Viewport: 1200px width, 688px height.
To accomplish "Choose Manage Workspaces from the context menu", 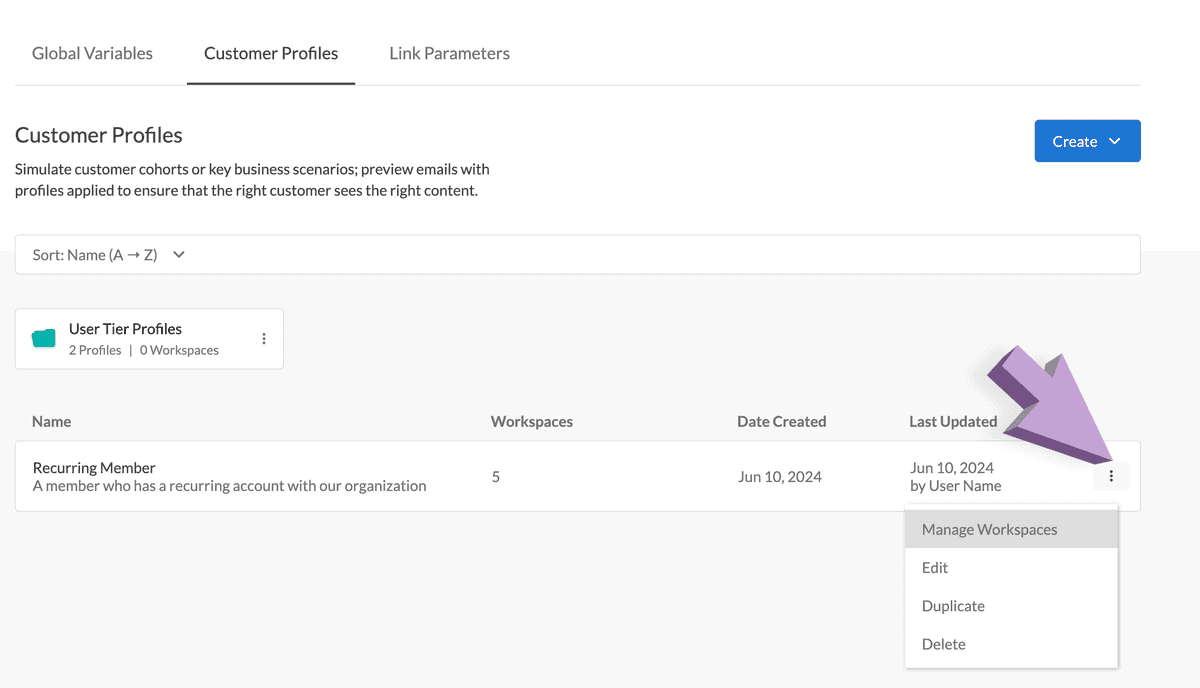I will tap(1011, 529).
